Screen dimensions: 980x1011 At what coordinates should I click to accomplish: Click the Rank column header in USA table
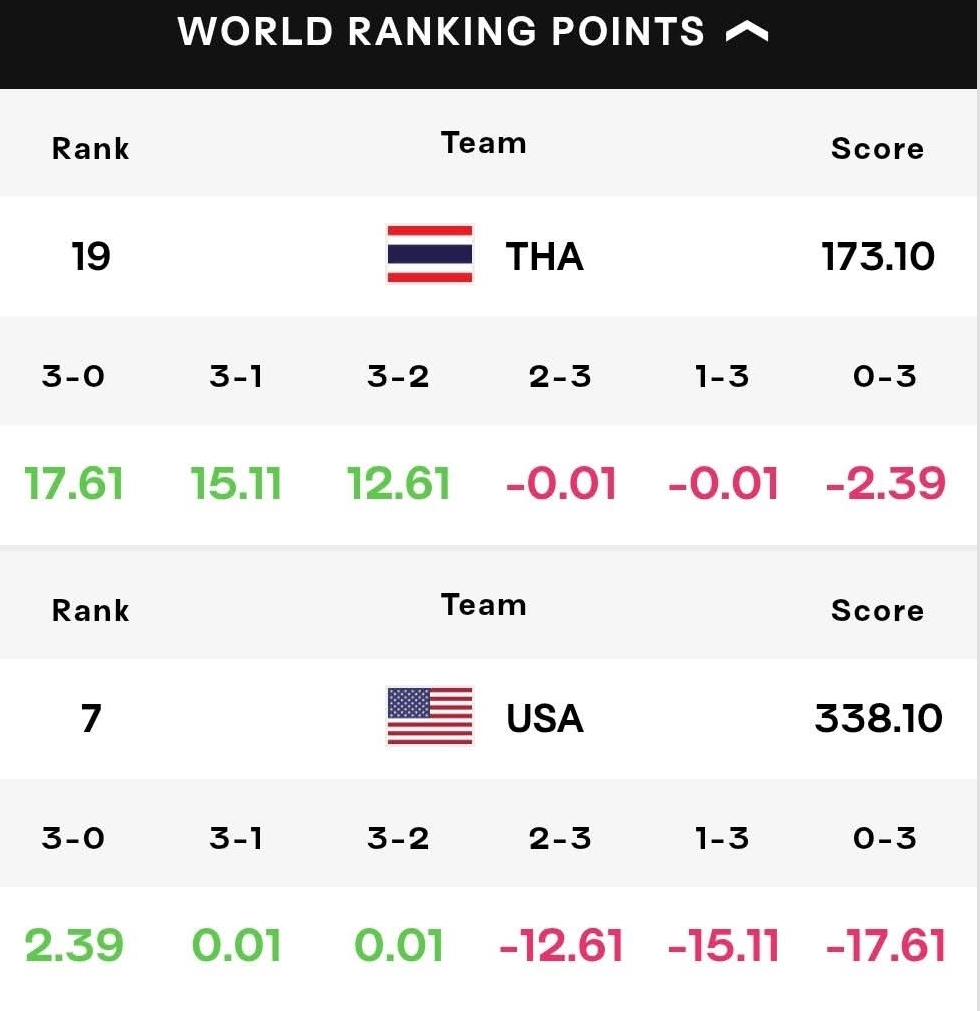tap(90, 611)
